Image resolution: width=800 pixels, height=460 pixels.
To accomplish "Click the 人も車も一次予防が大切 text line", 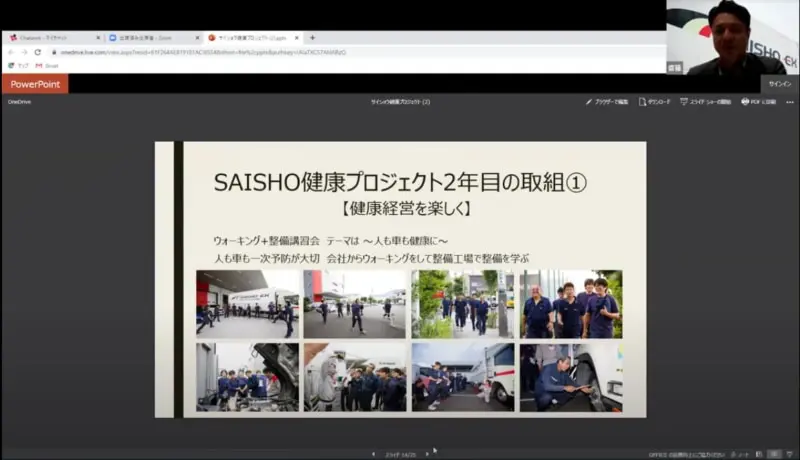I will 371,258.
